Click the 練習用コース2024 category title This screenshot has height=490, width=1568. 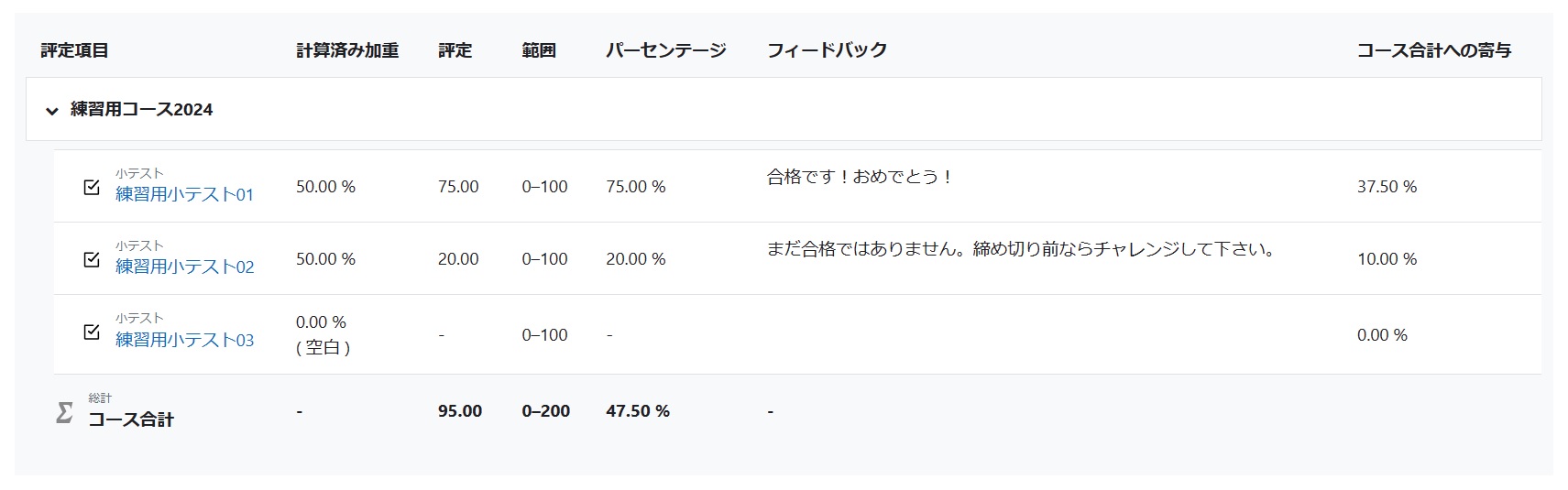[x=142, y=110]
